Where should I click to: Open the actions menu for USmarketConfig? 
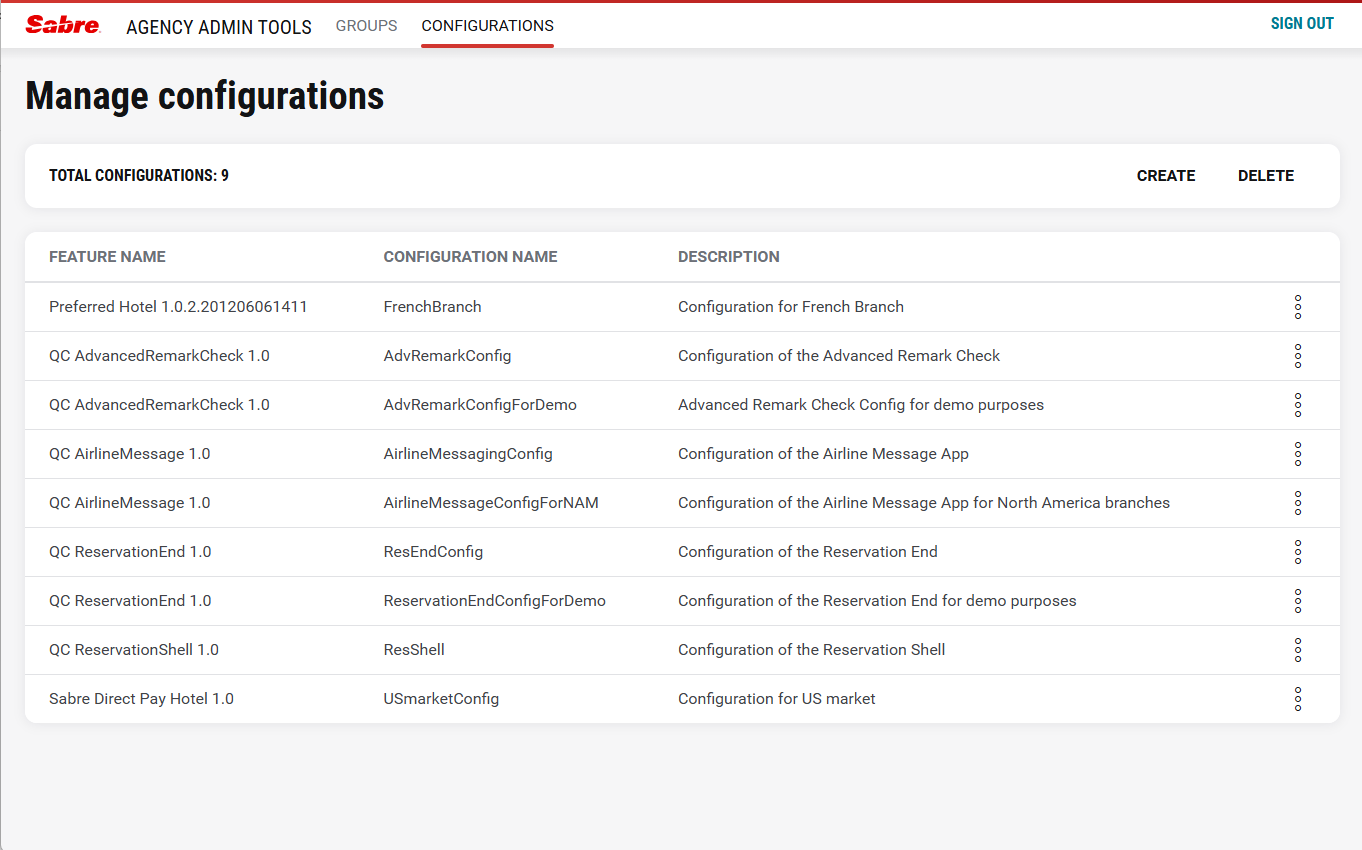(x=1298, y=699)
